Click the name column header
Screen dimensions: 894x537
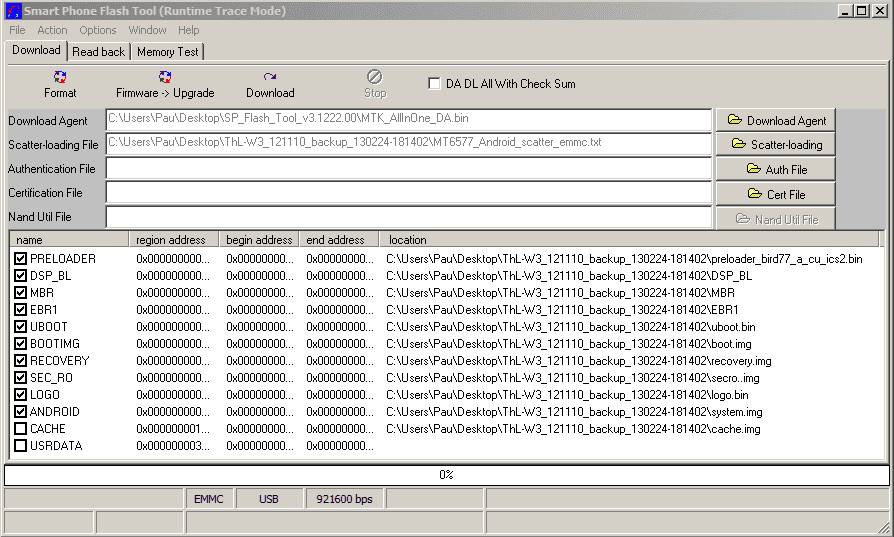(69, 239)
